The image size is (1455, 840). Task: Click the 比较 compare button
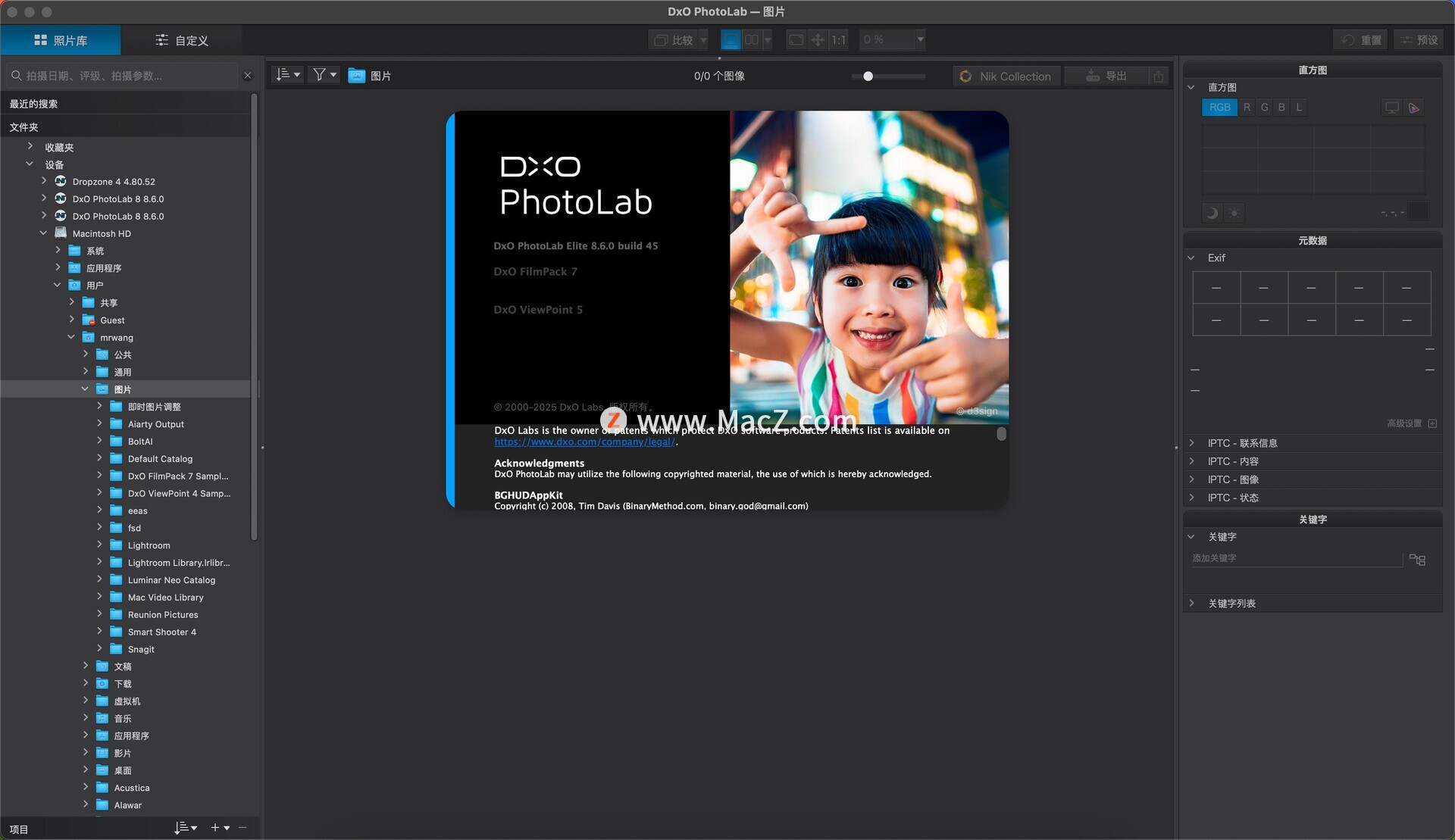(x=674, y=39)
